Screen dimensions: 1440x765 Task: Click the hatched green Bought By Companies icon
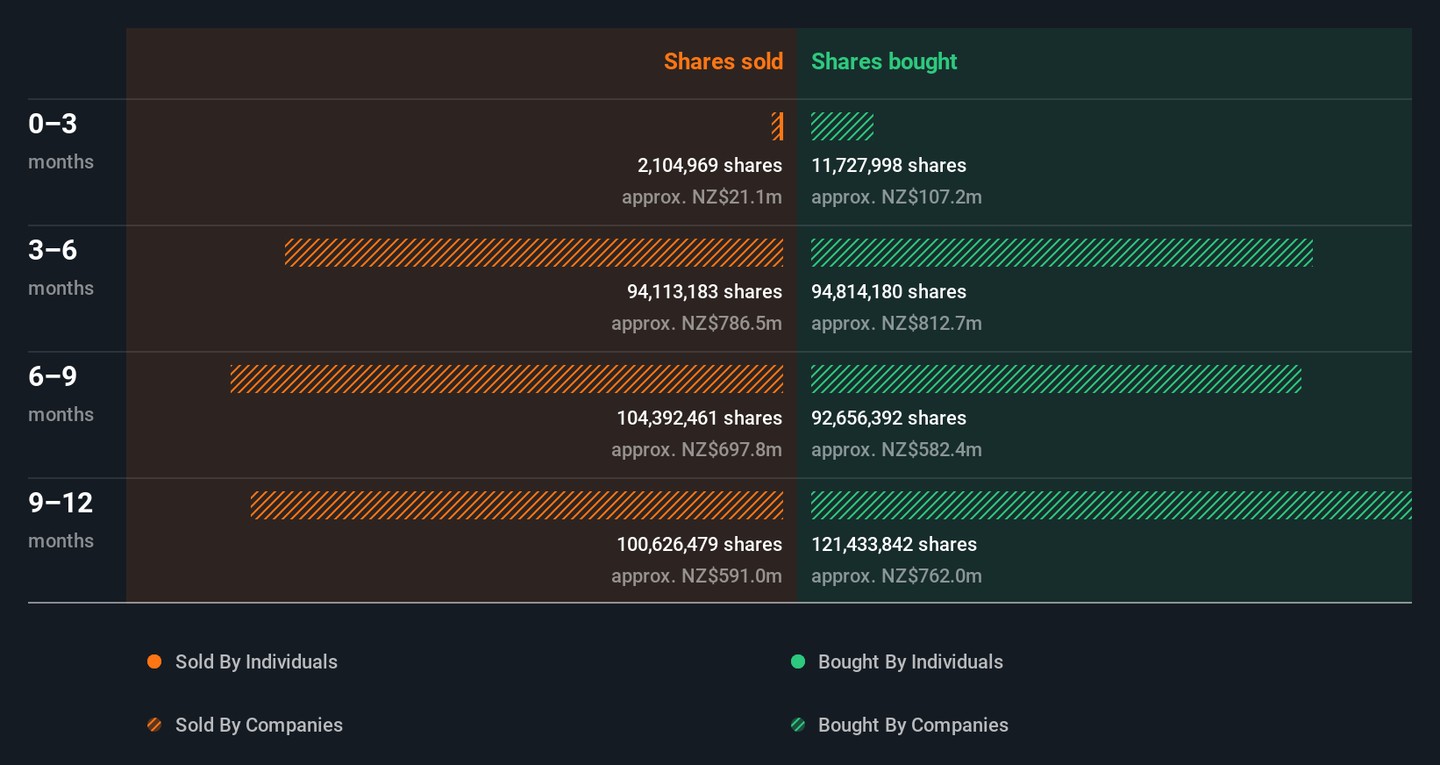pyautogui.click(x=798, y=725)
